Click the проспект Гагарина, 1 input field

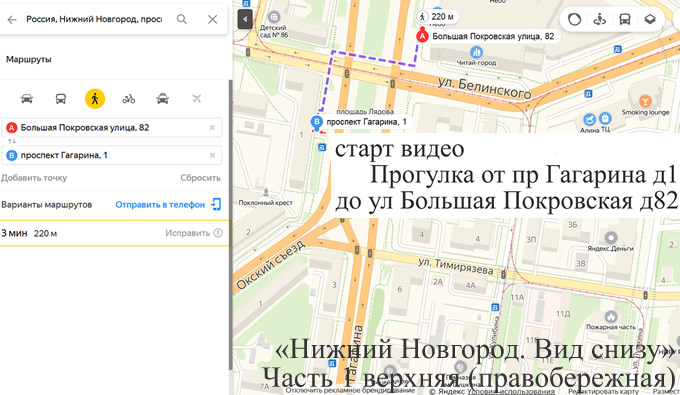coord(112,155)
